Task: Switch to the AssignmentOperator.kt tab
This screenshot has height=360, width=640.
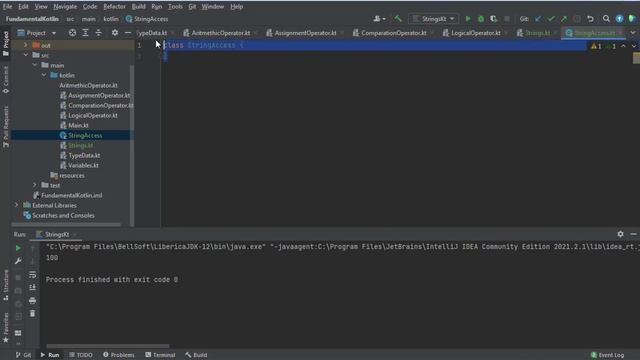Action: pyautogui.click(x=305, y=33)
